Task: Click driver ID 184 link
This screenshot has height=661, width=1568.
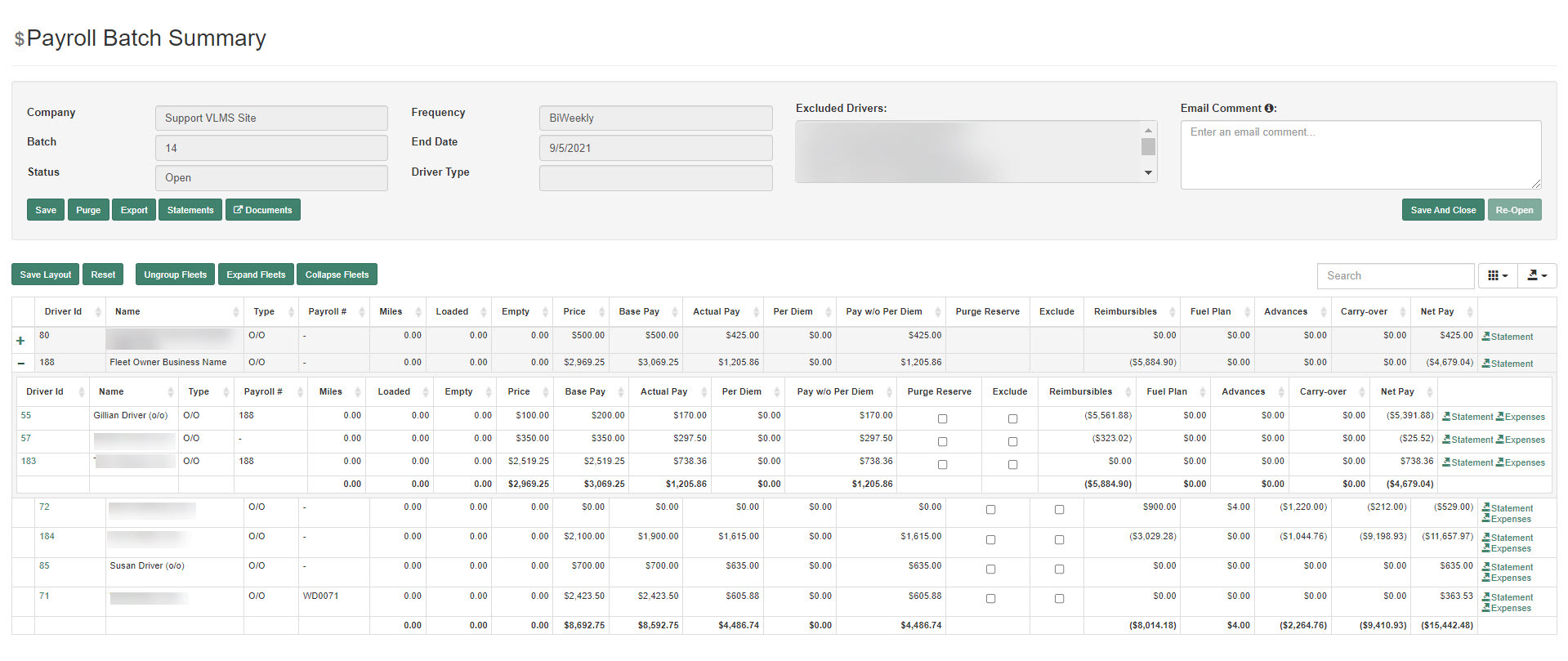Action: (x=47, y=537)
